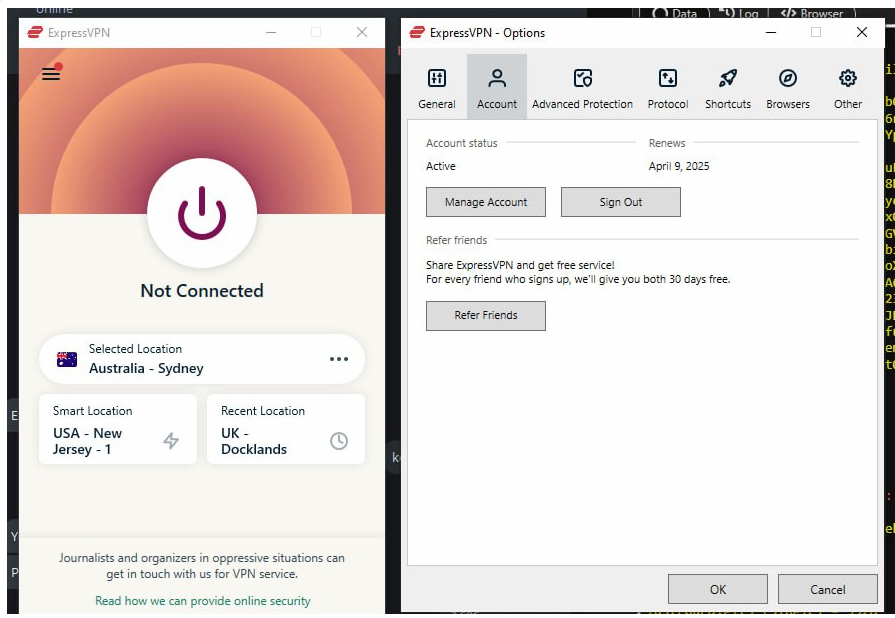
Task: Minimize the ExpressVPN main window
Action: coord(271,33)
